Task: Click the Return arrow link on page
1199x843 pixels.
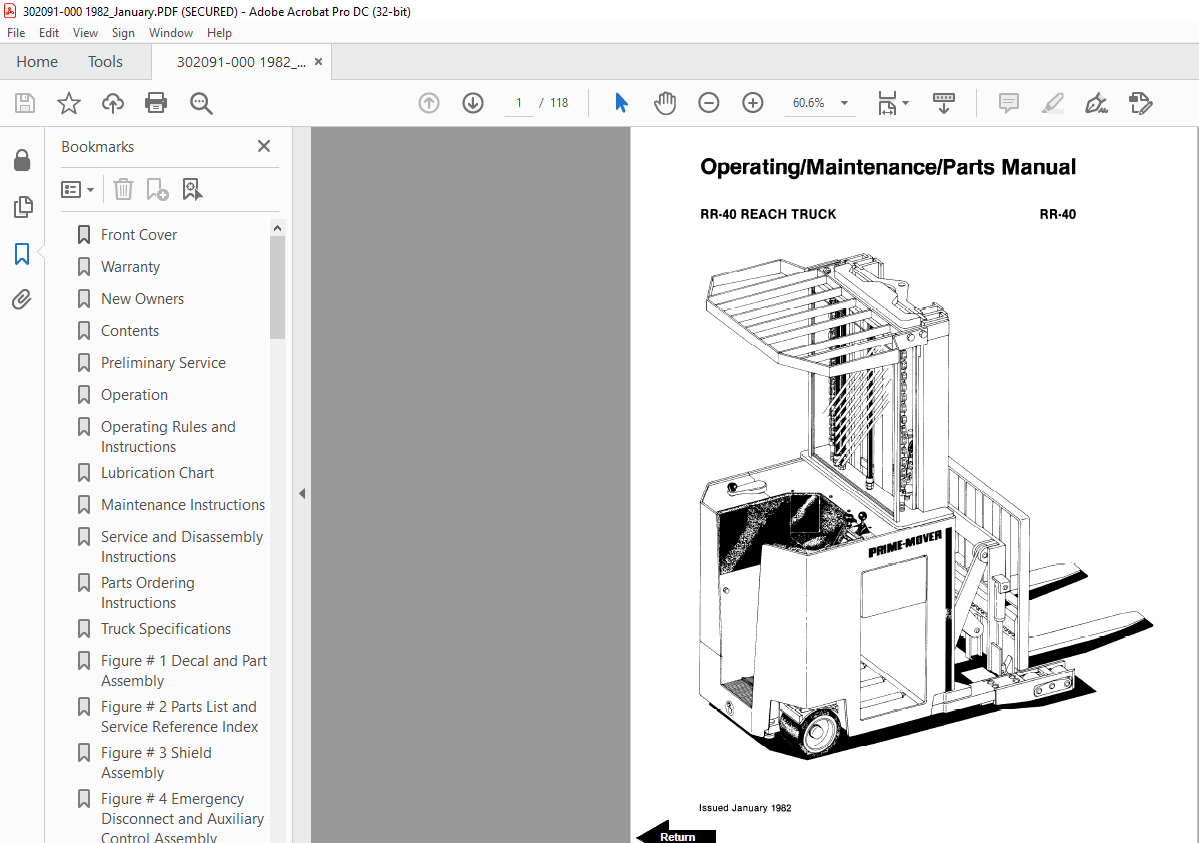Action: [676, 834]
